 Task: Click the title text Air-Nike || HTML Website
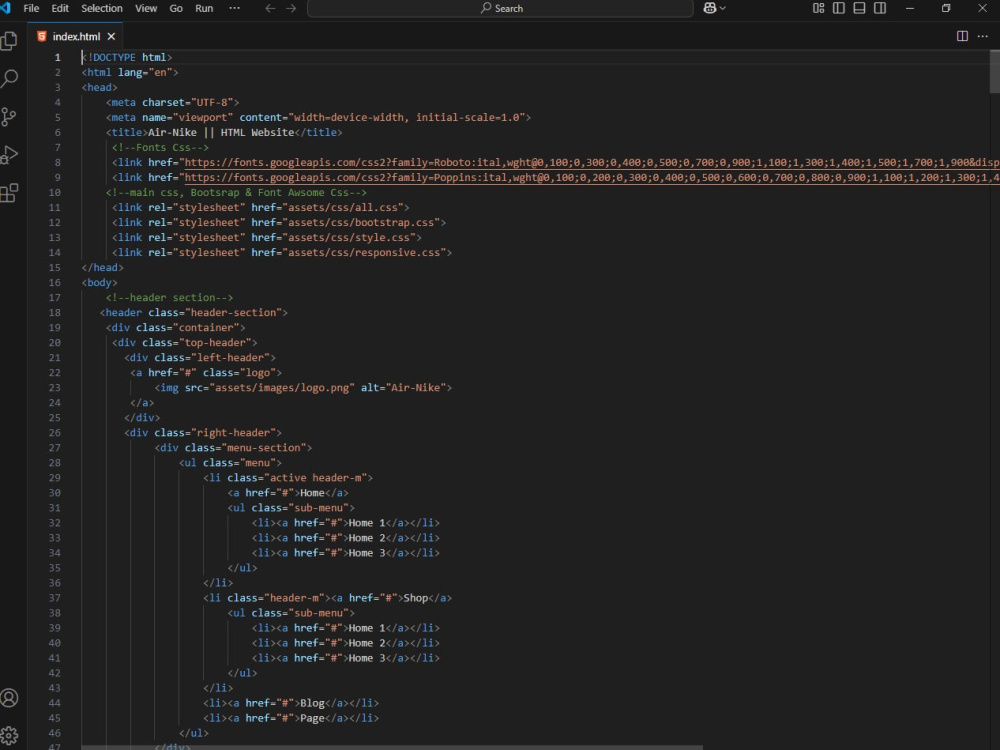tap(221, 133)
